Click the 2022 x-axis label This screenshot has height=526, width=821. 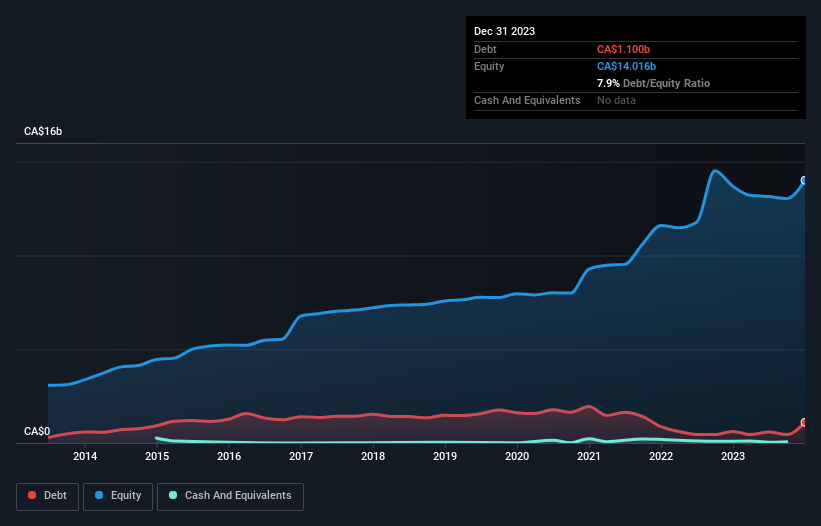coord(661,456)
